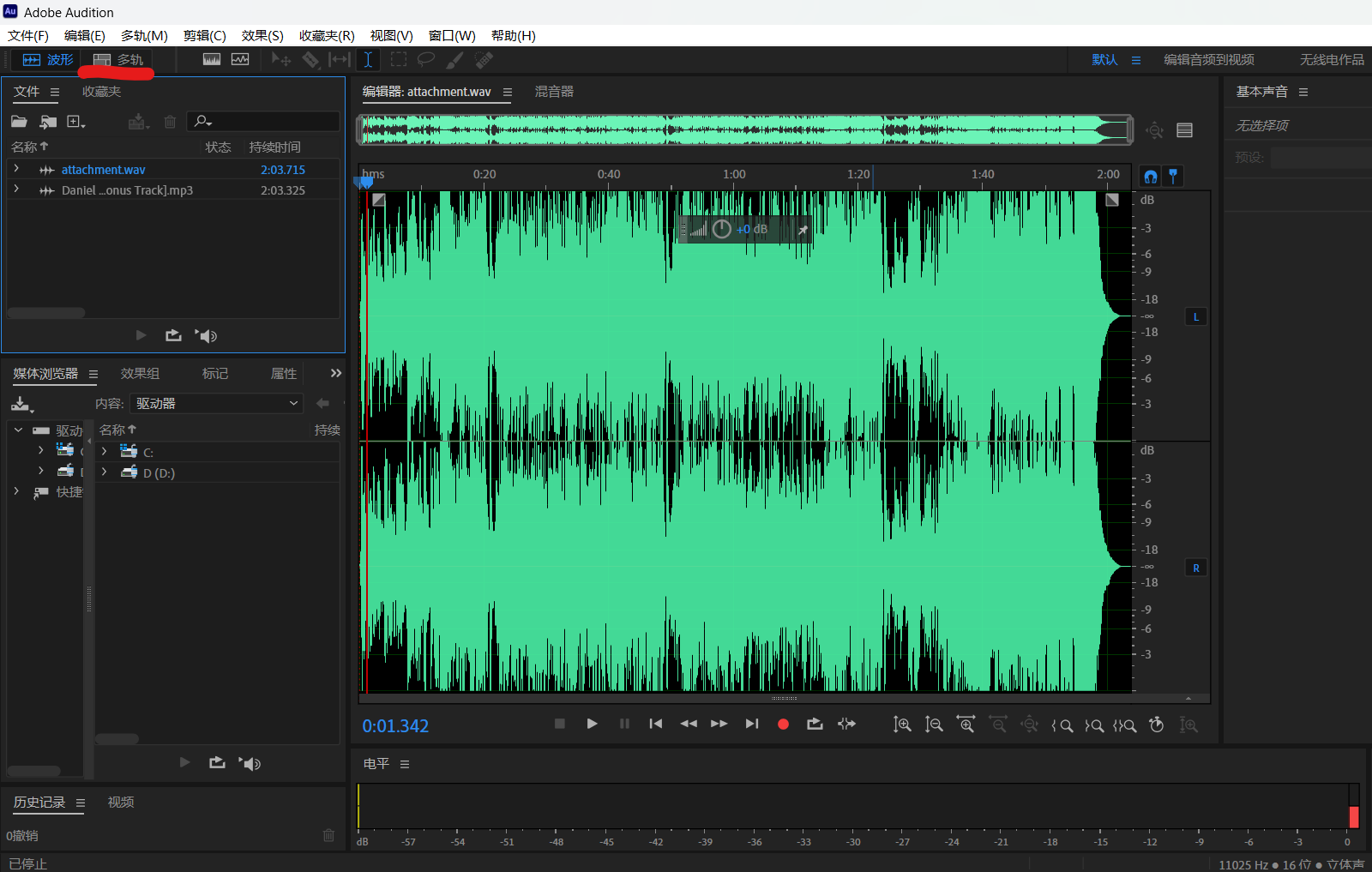Image resolution: width=1372 pixels, height=872 pixels.
Task: Expand the D (D:) drive
Action: [x=104, y=472]
